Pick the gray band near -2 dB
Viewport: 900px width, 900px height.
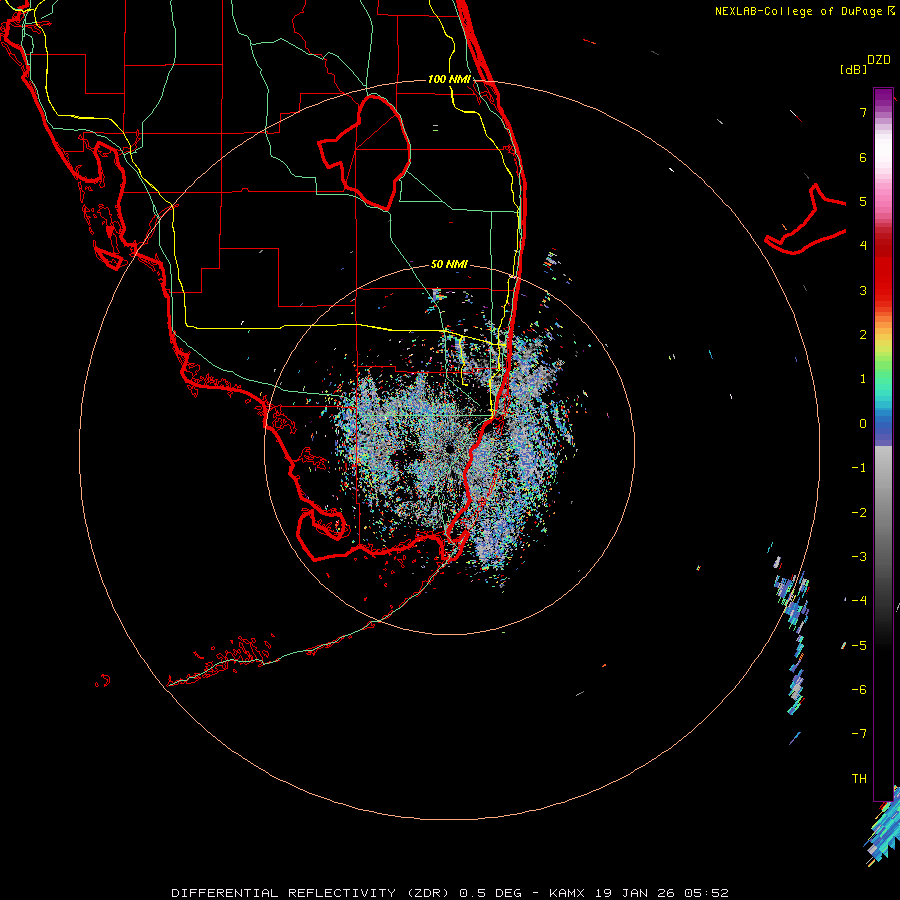(883, 513)
